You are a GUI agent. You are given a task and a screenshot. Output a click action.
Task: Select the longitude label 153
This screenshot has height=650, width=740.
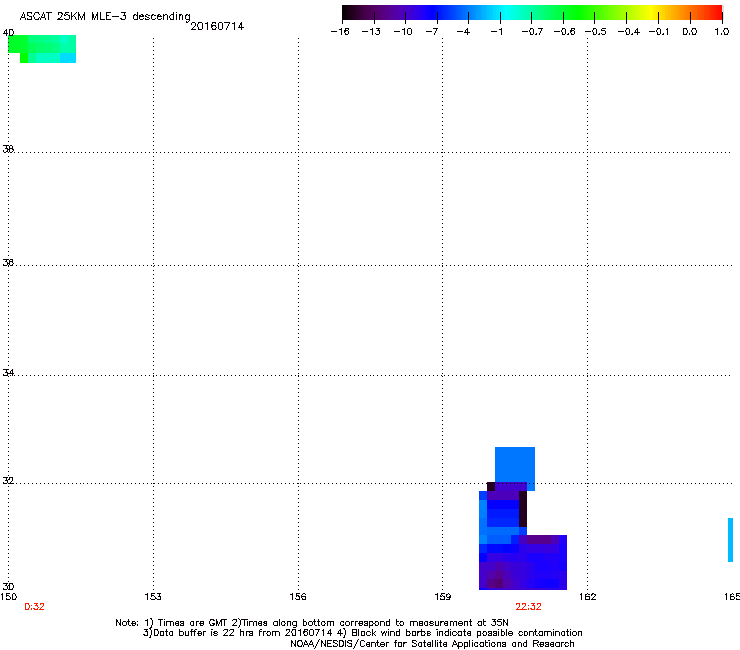[153, 597]
